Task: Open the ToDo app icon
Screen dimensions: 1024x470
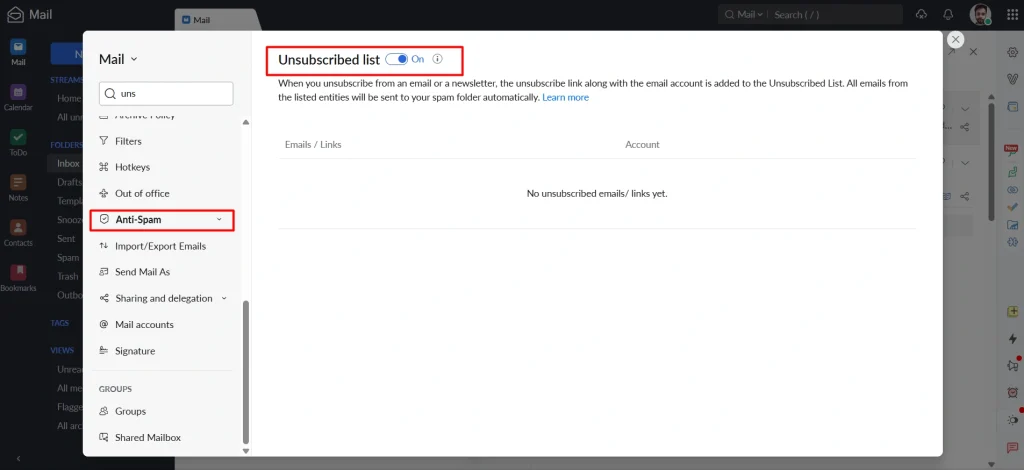Action: tap(18, 142)
